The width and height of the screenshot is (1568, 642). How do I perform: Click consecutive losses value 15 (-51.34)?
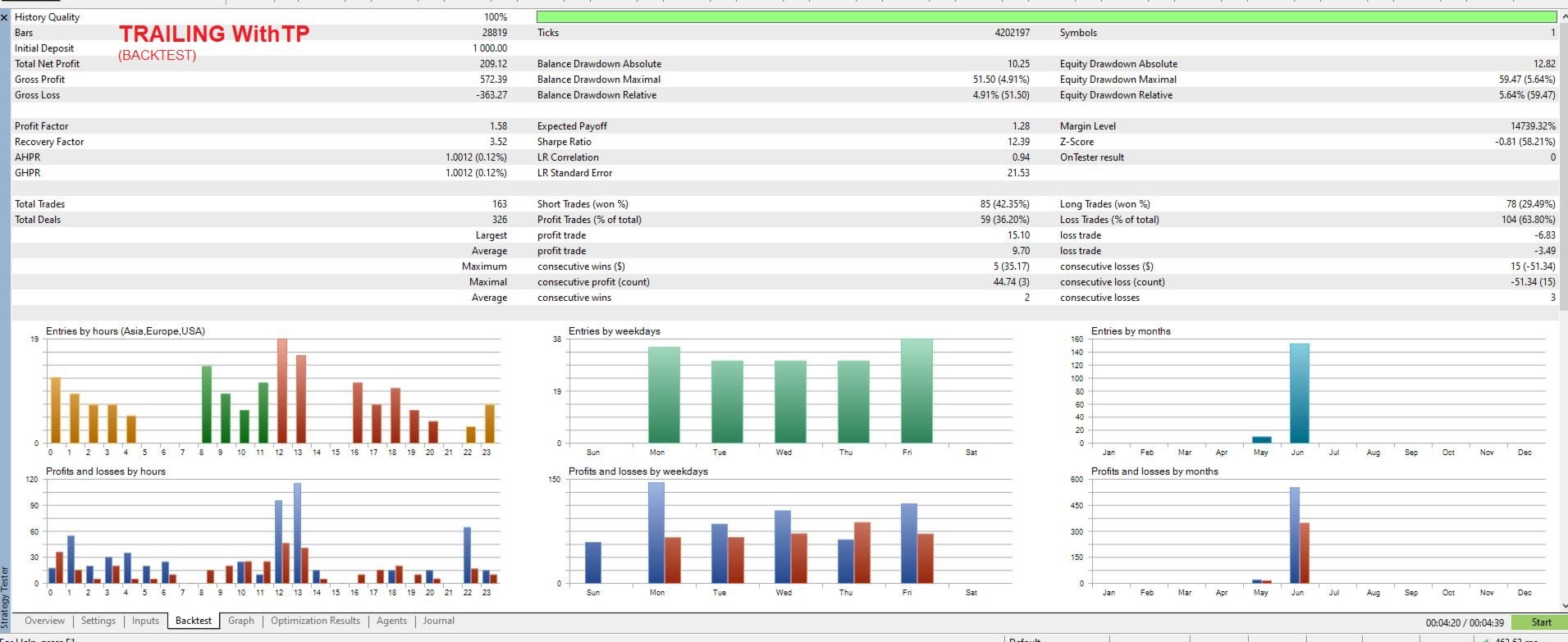click(x=1533, y=266)
